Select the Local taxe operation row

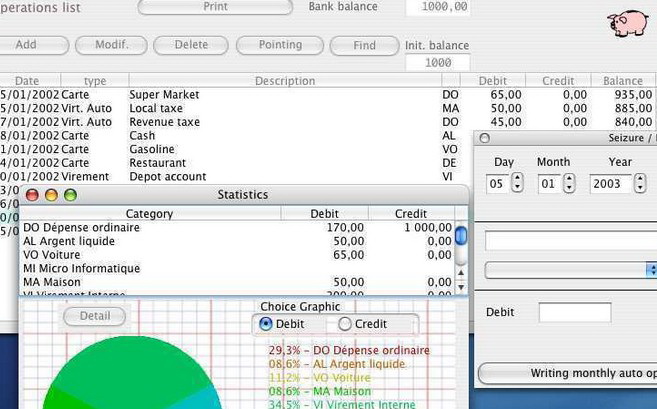pyautogui.click(x=327, y=109)
